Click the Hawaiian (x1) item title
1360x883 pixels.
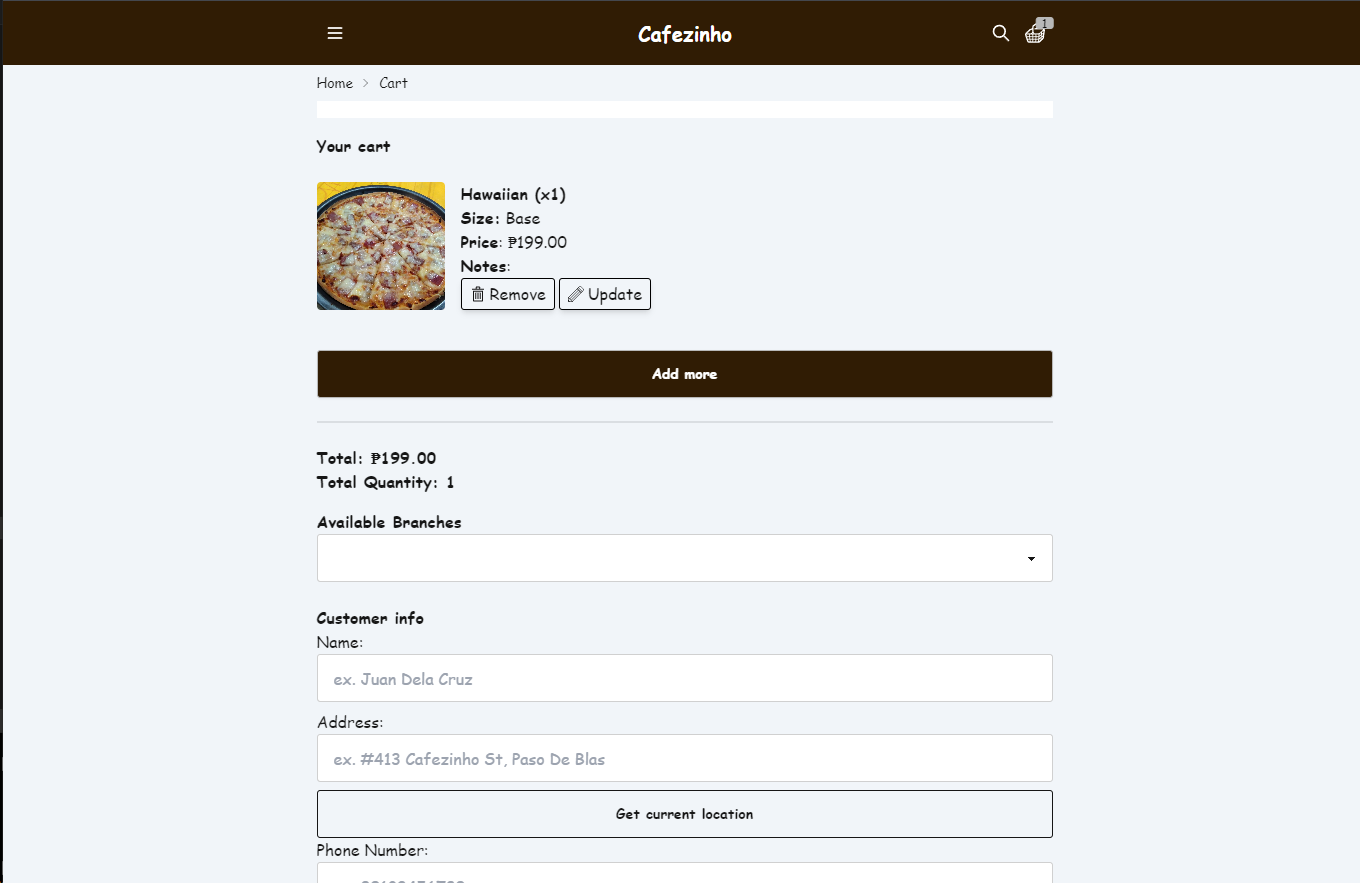(513, 194)
